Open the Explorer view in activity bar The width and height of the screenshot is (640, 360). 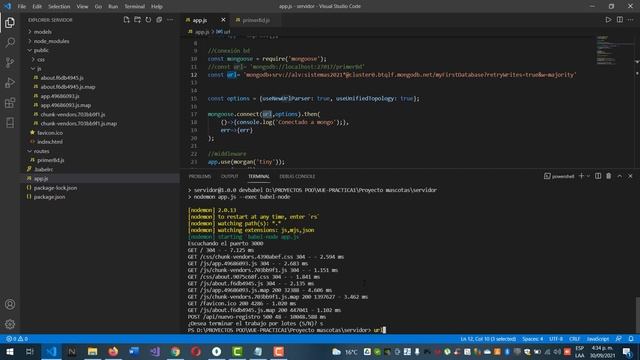point(10,22)
